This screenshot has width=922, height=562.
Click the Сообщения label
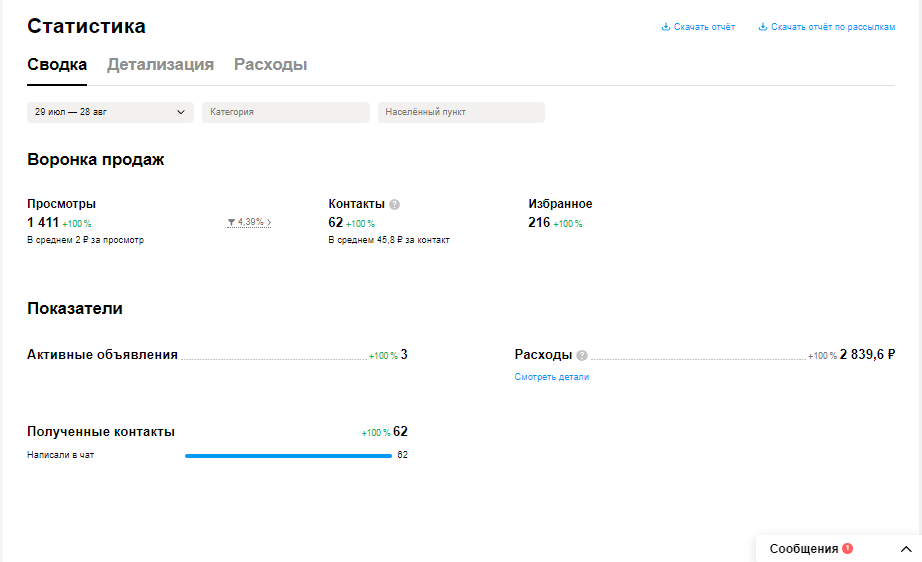pos(804,548)
